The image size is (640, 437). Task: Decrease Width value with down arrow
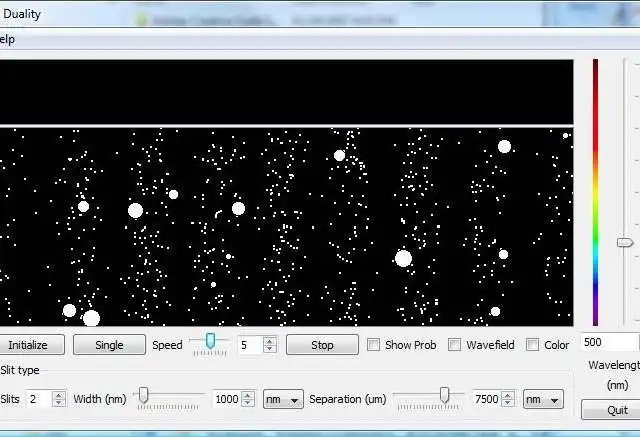[247, 403]
